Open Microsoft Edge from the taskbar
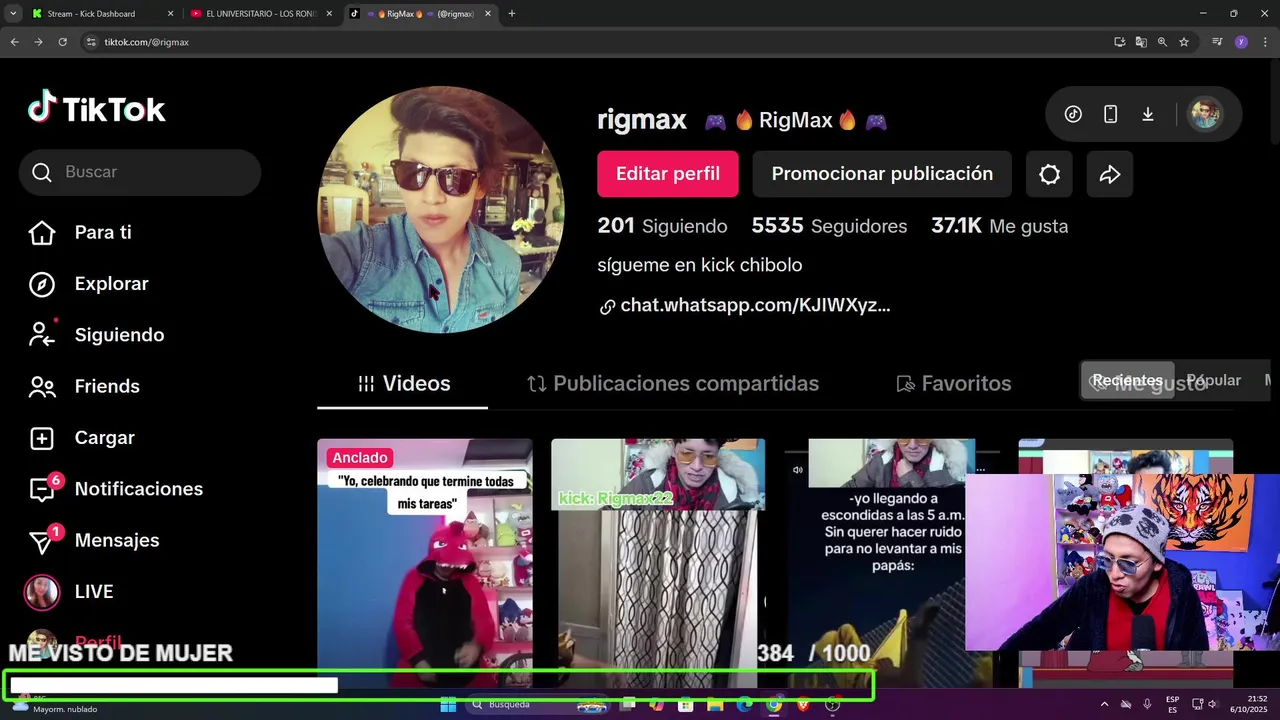This screenshot has width=1280, height=720. click(x=745, y=705)
